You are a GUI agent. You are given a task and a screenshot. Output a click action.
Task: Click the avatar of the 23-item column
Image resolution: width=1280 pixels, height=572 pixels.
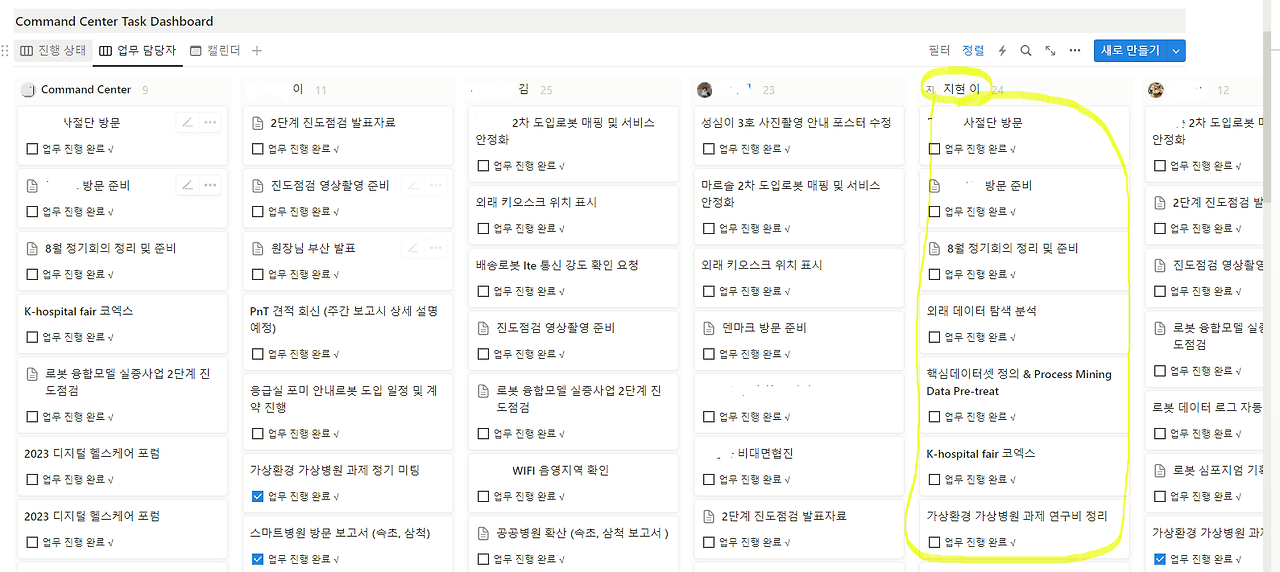(x=705, y=90)
